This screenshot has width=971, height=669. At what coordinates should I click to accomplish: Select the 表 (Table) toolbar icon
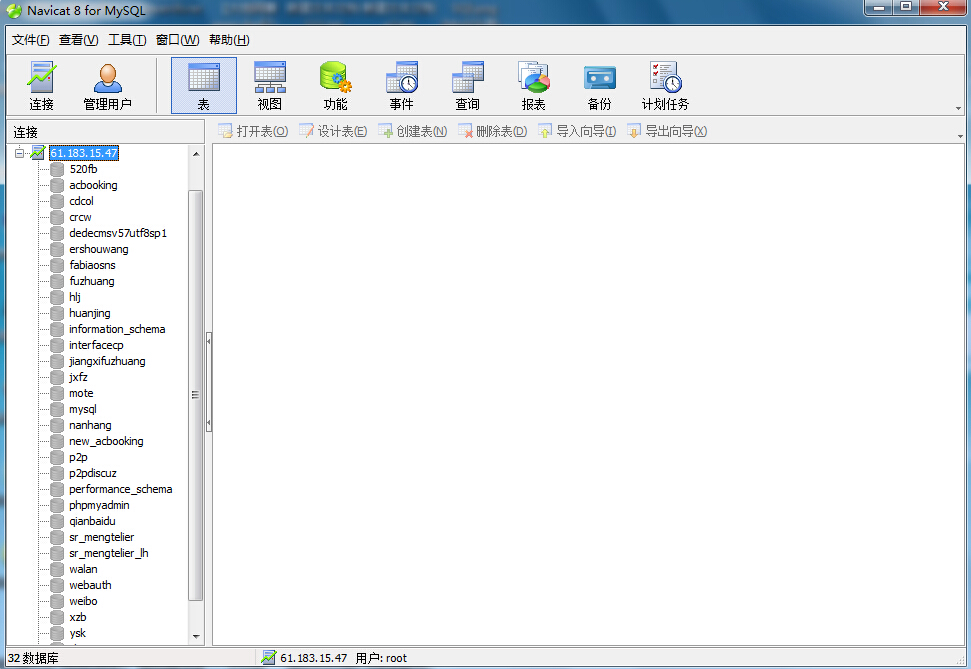click(204, 85)
